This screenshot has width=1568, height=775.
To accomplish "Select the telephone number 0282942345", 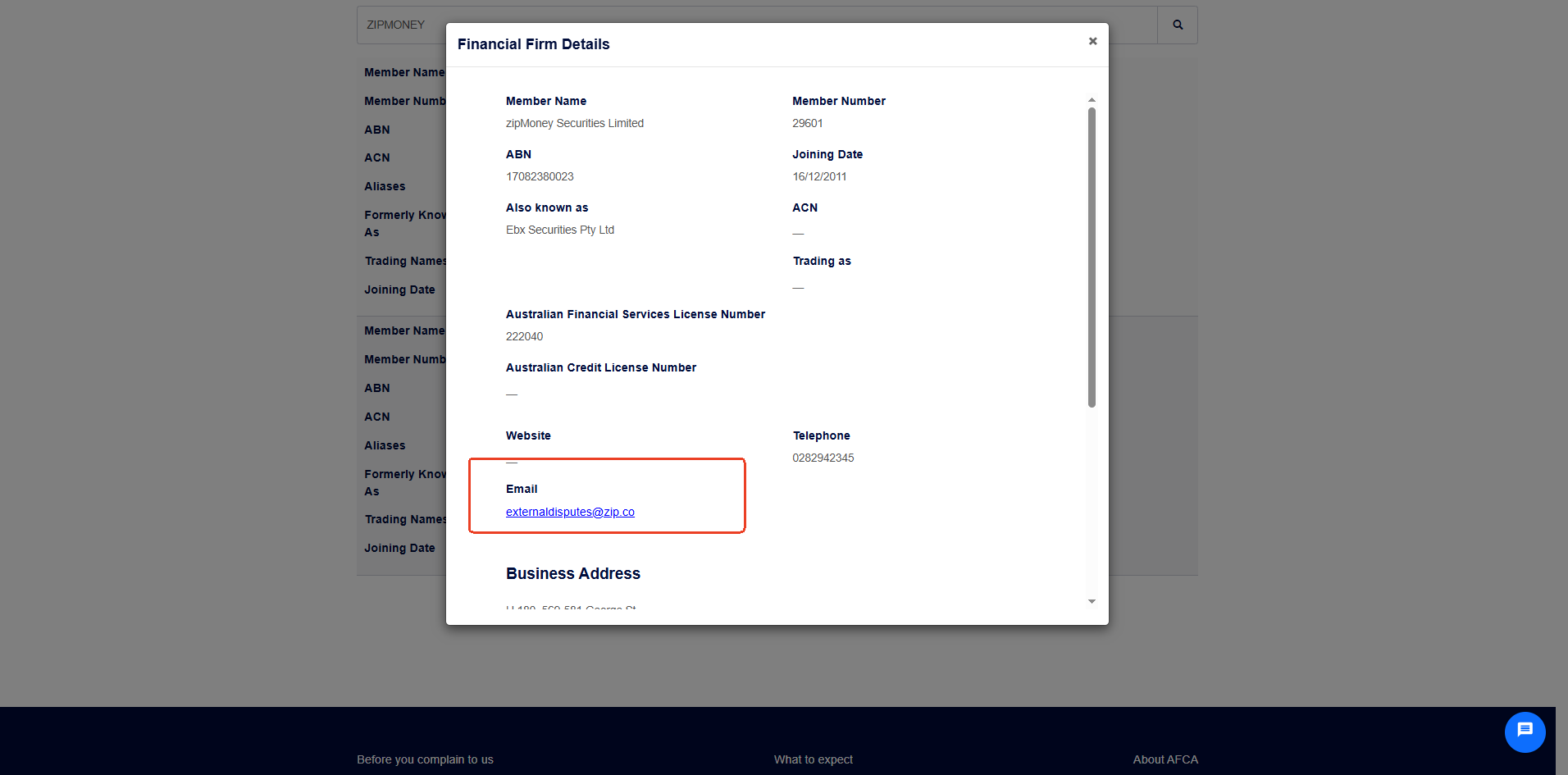I will (823, 458).
